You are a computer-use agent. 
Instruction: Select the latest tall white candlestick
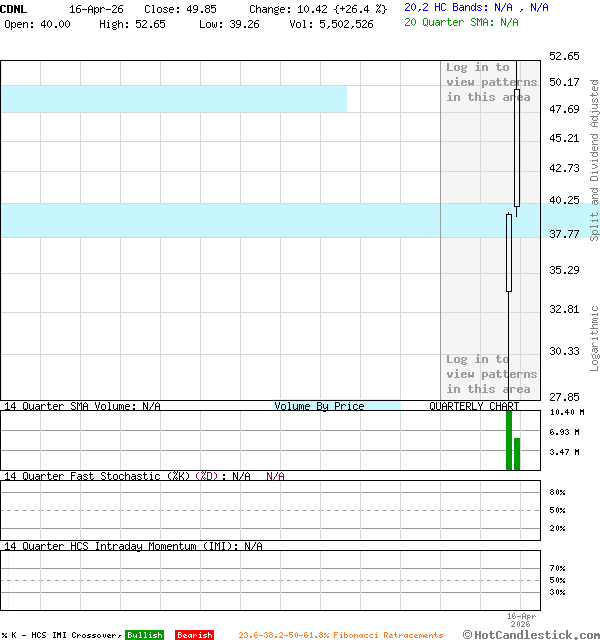(517, 147)
